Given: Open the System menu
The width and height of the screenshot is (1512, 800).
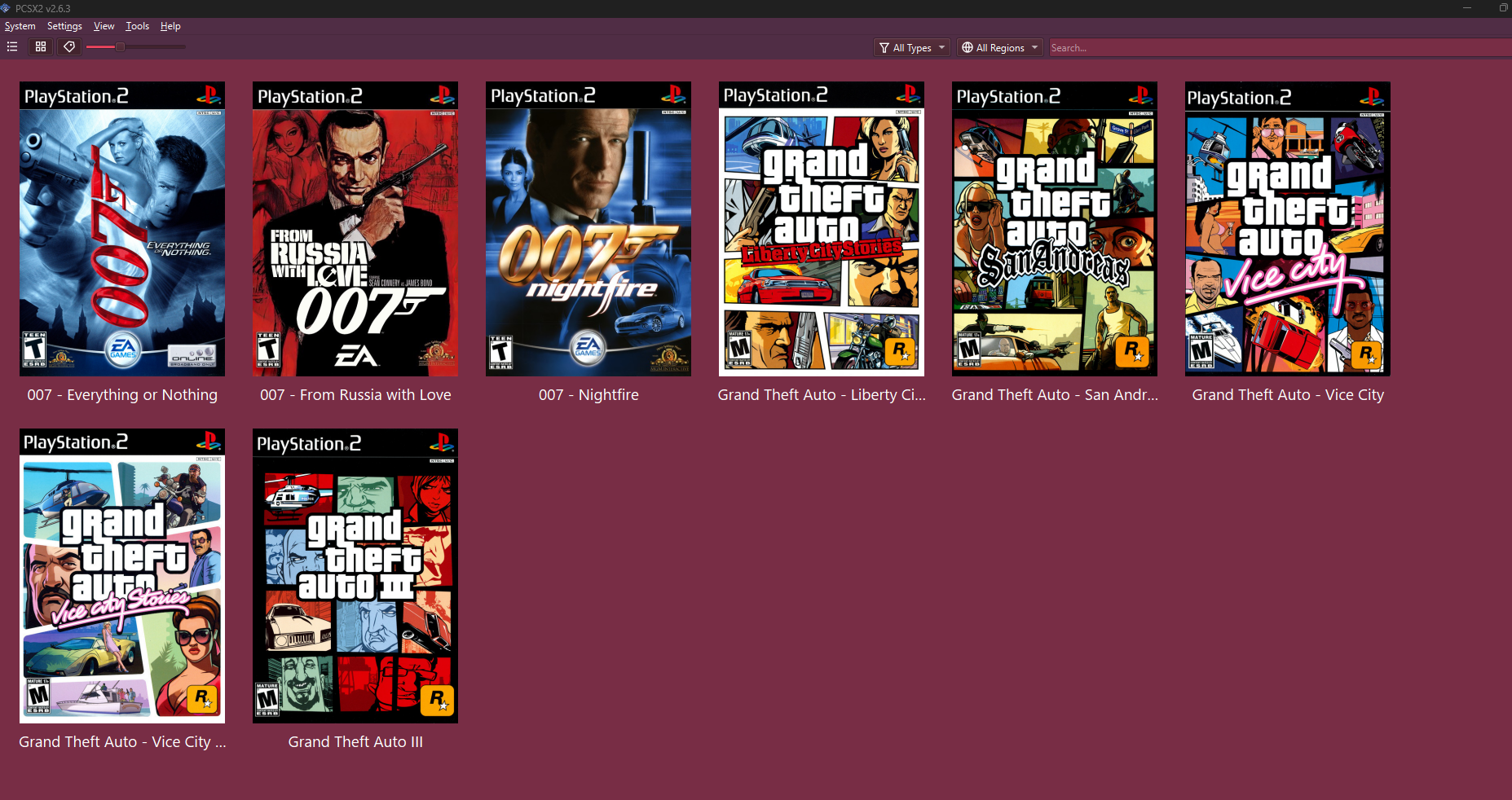Looking at the screenshot, I should (x=20, y=26).
